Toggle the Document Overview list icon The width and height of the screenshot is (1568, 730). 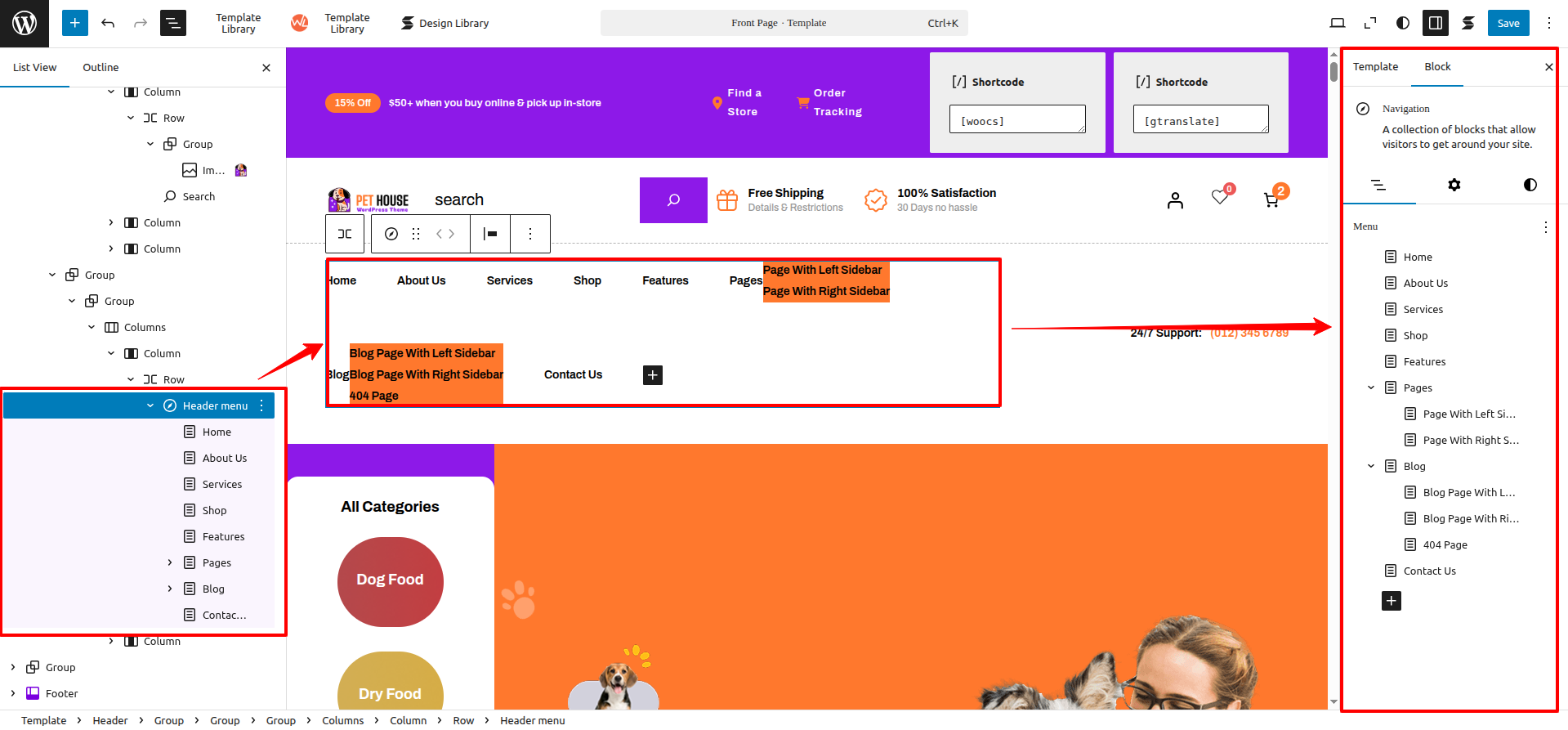click(x=173, y=23)
